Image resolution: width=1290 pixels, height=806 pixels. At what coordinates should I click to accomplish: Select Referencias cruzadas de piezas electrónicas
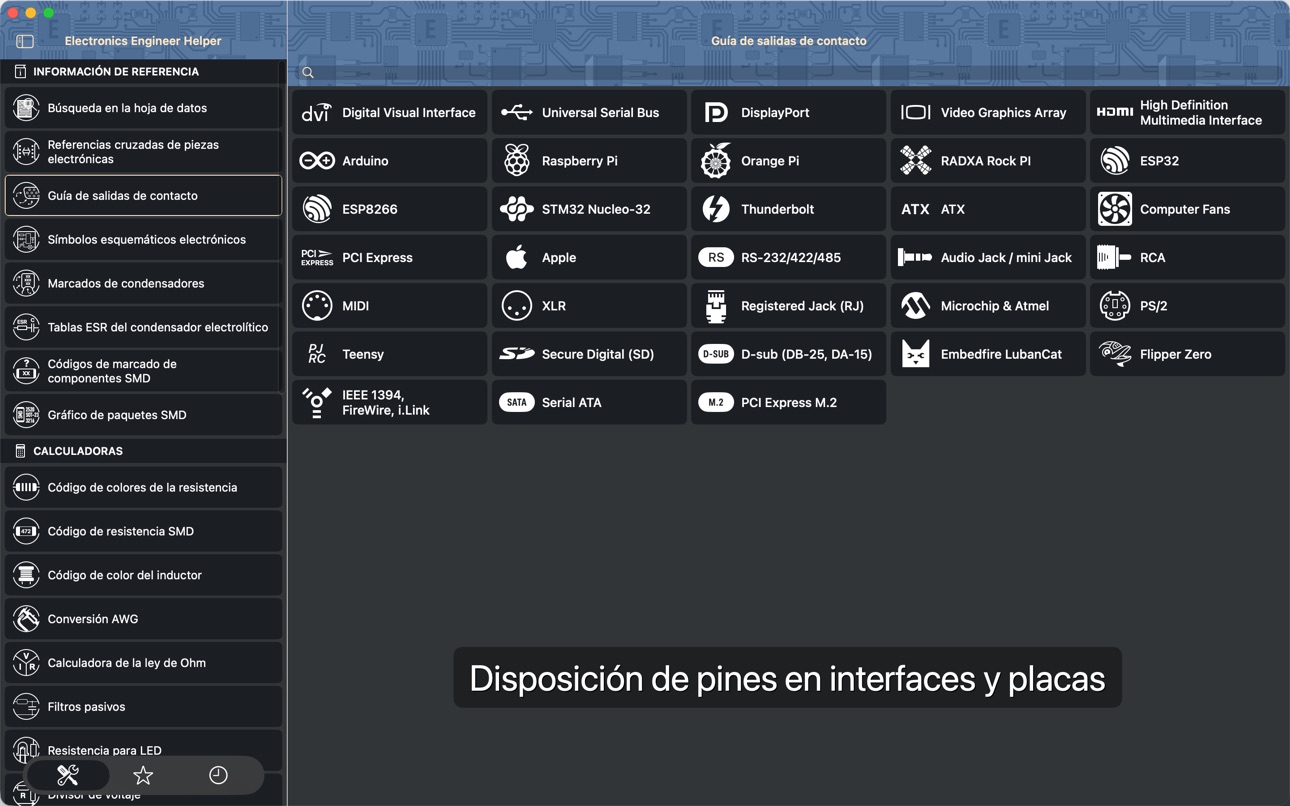pos(144,152)
